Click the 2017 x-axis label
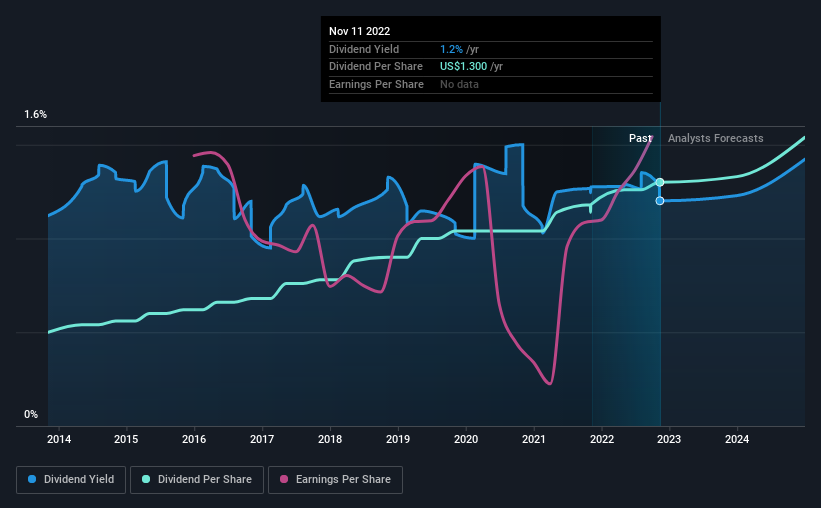821x508 pixels. click(x=262, y=439)
